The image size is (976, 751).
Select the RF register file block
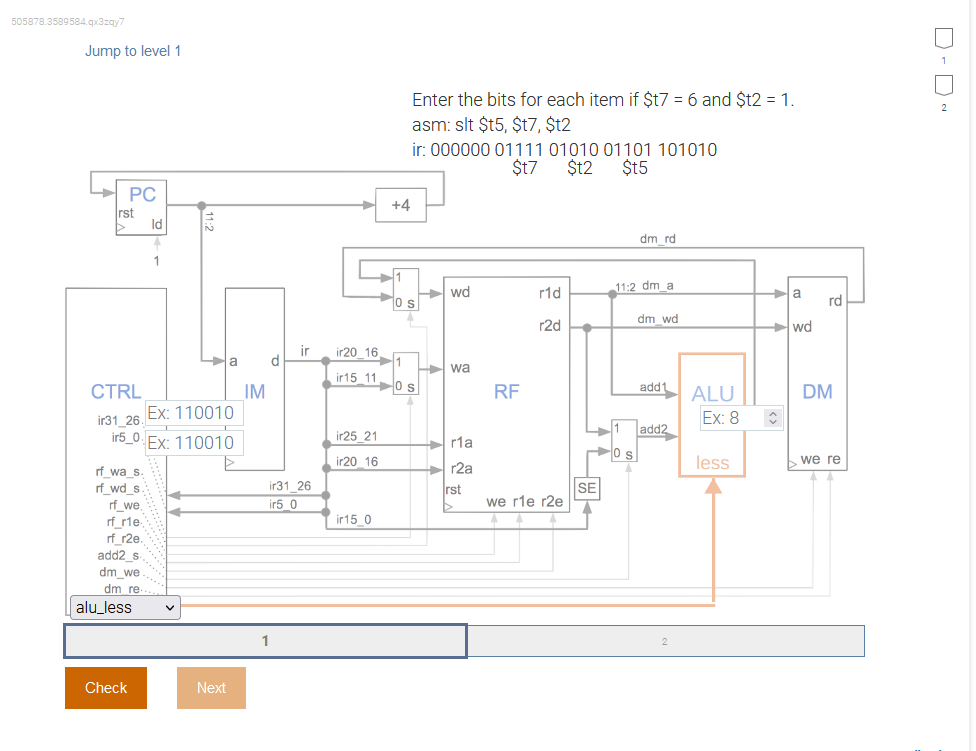click(505, 390)
